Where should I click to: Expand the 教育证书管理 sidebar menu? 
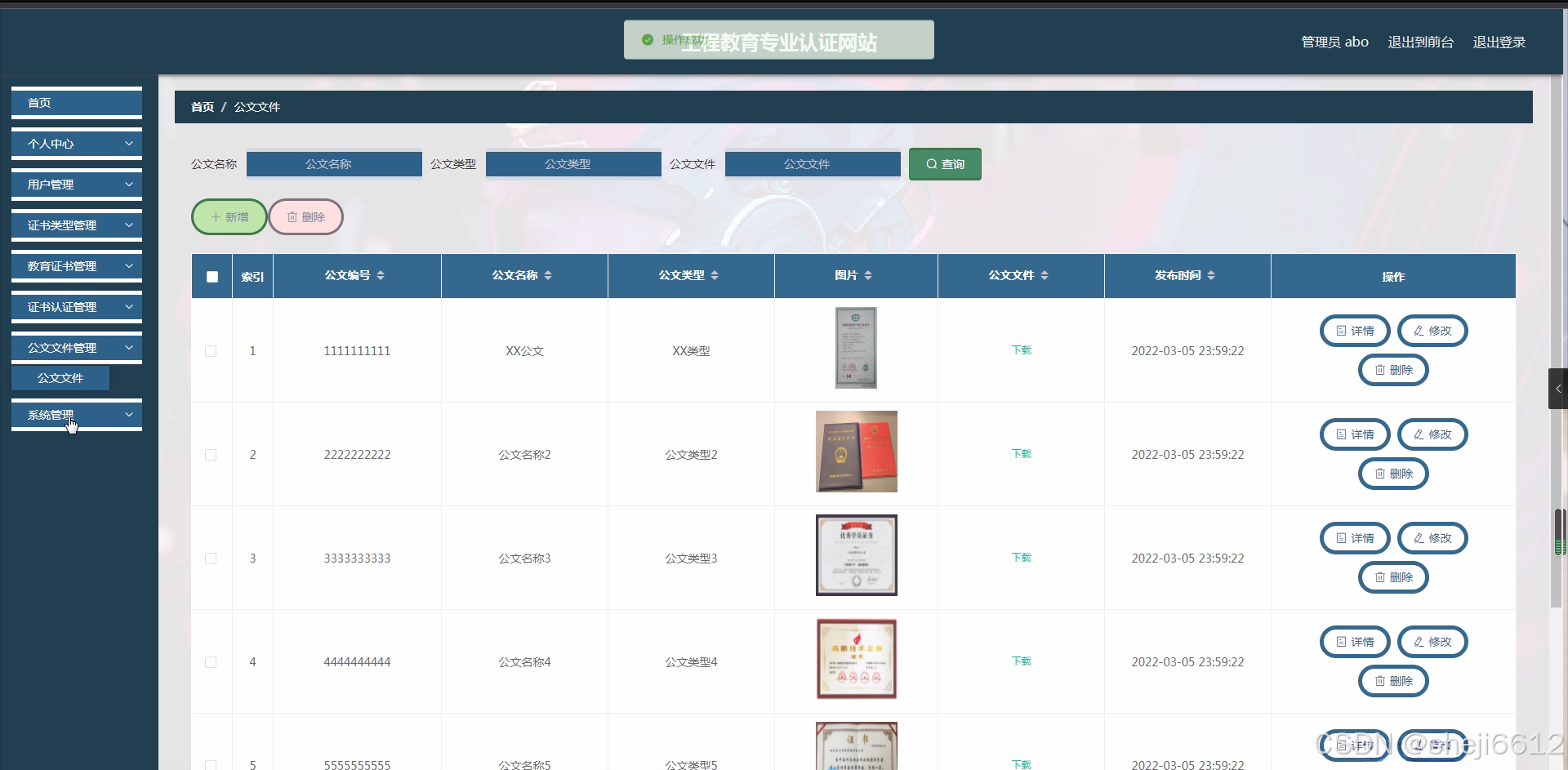click(77, 266)
